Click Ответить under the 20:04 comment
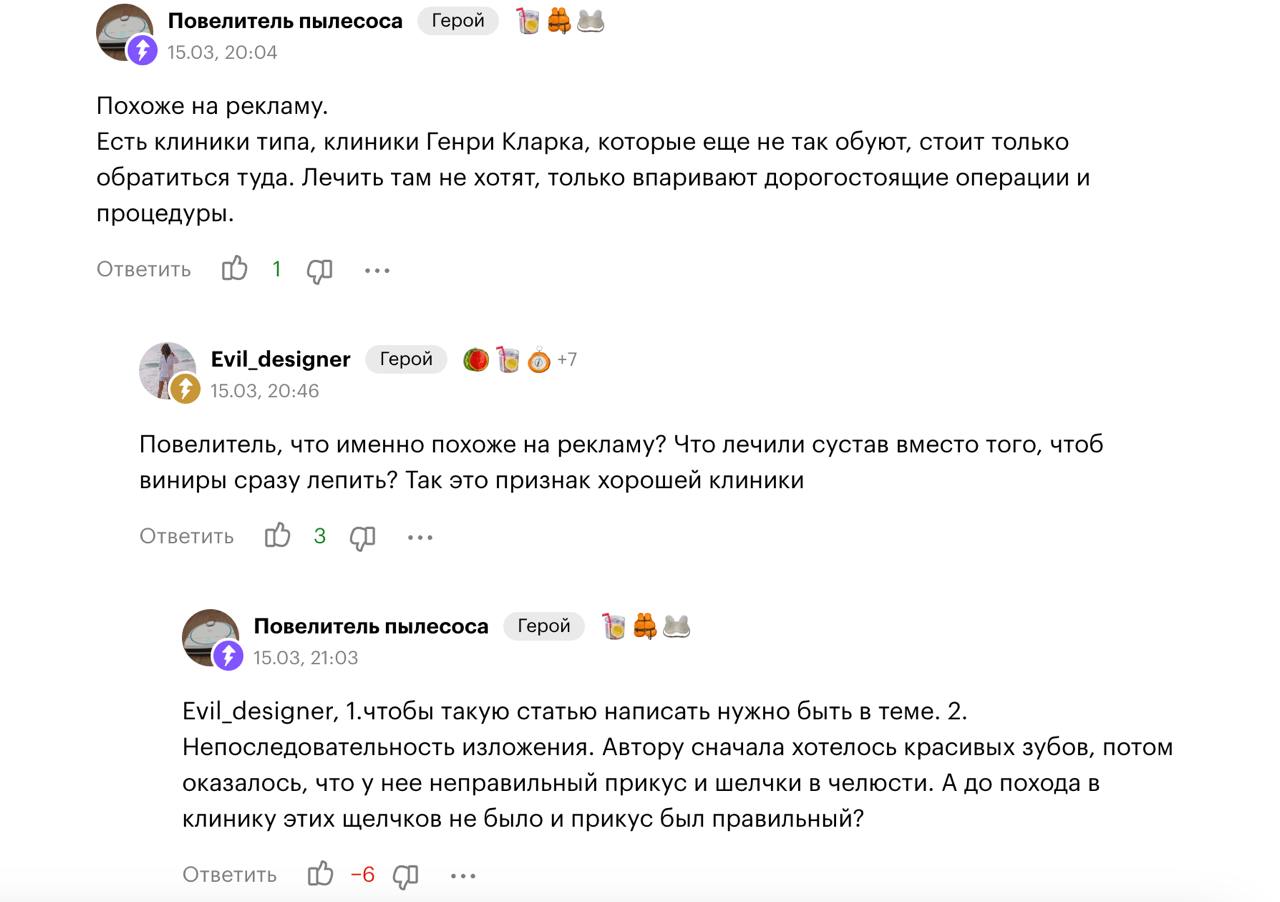This screenshot has height=902, width=1280. (143, 269)
